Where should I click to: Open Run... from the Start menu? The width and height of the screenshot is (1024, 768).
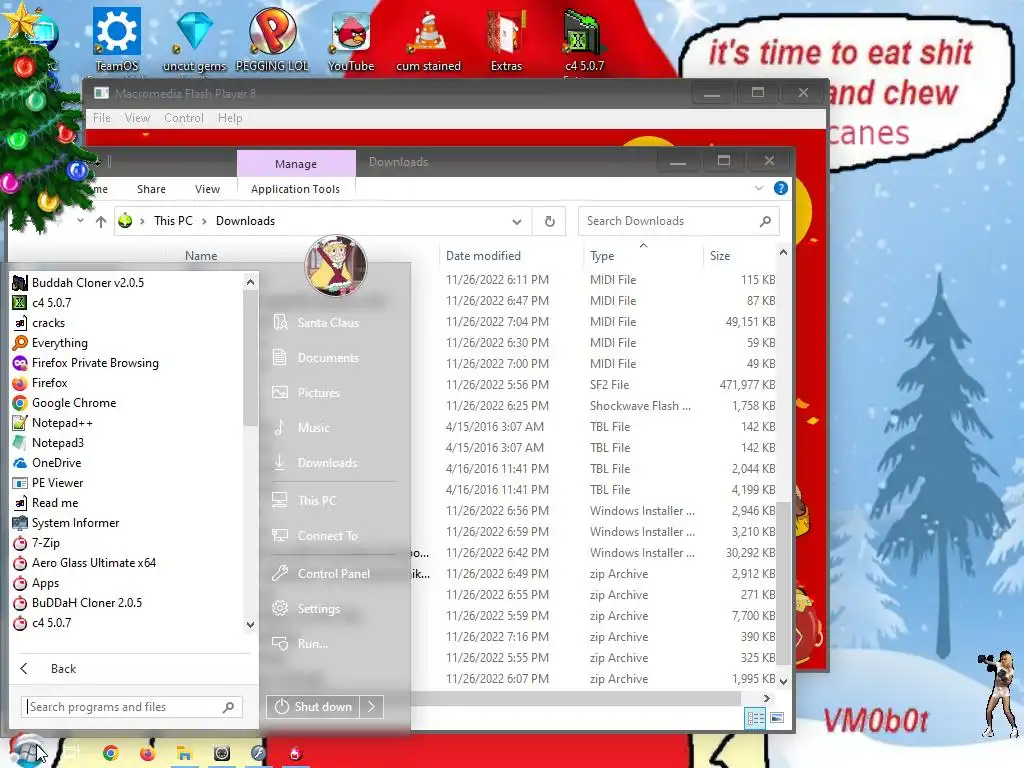pyautogui.click(x=313, y=644)
